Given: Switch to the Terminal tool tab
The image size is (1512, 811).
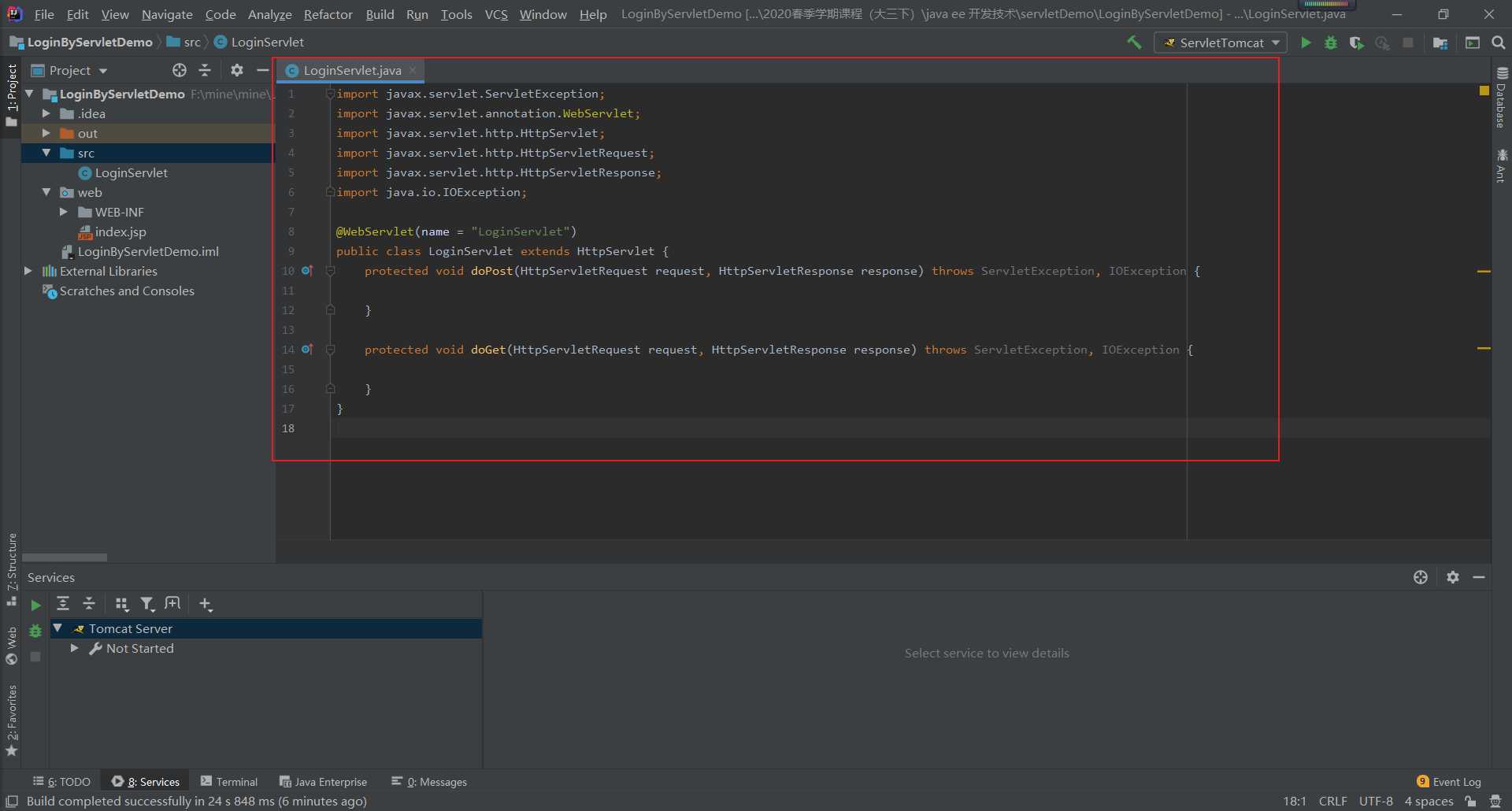Looking at the screenshot, I should tap(229, 782).
